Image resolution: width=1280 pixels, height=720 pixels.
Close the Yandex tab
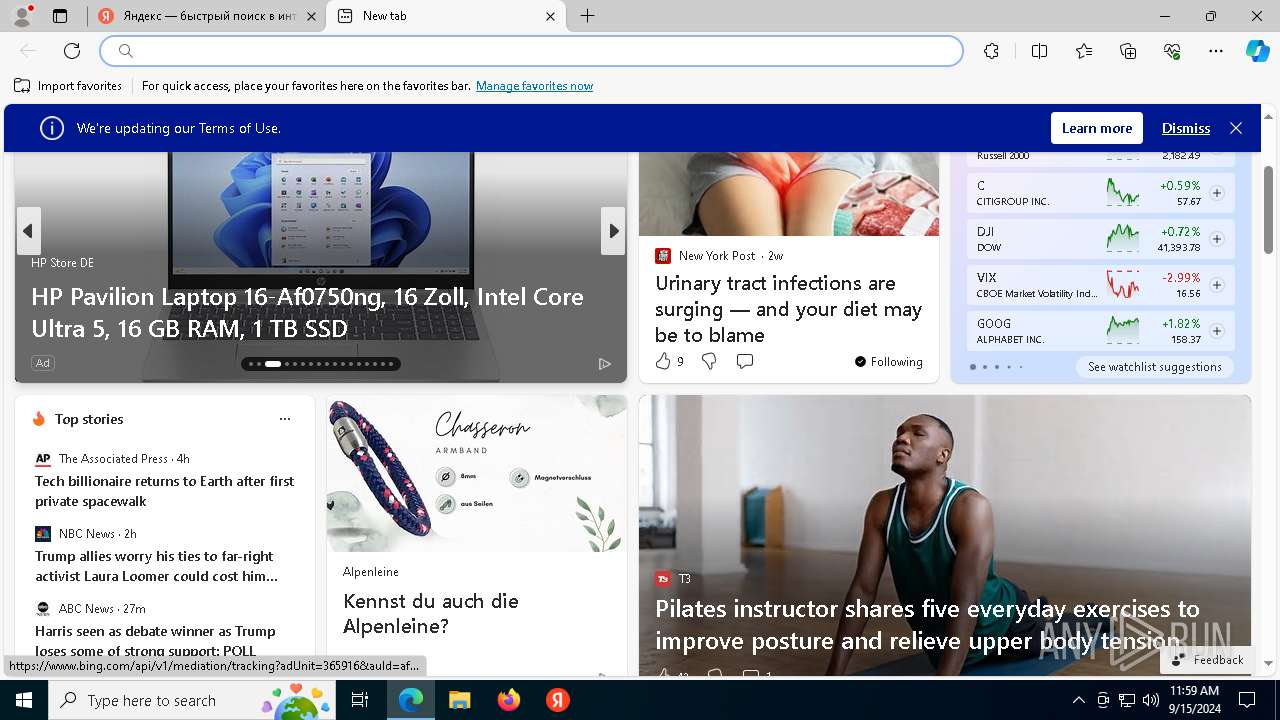311,16
